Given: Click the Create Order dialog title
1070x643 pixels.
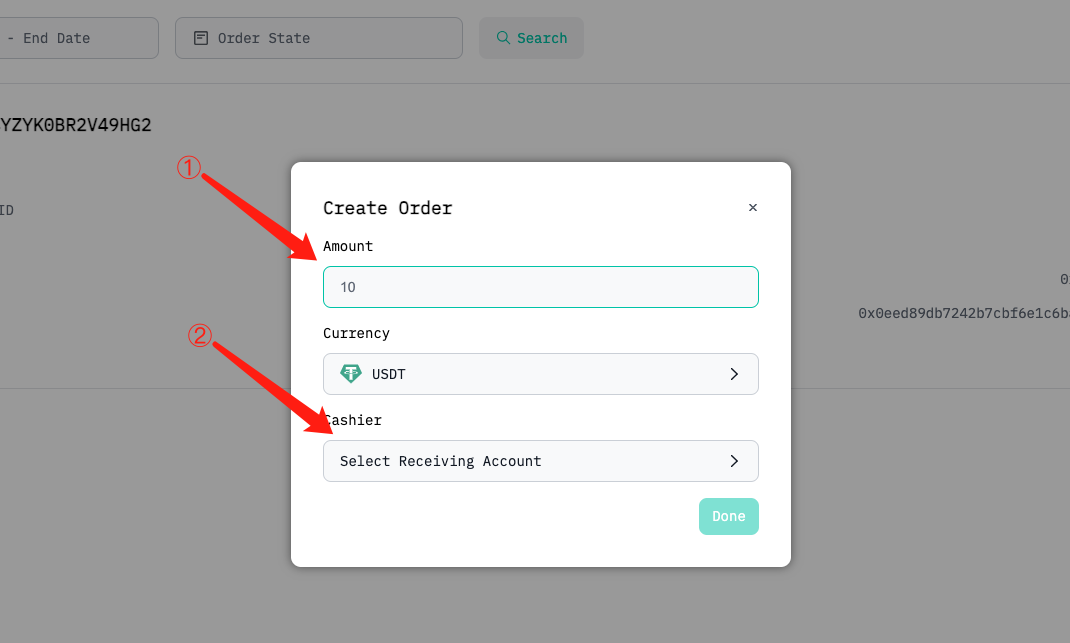Looking at the screenshot, I should click(x=388, y=208).
